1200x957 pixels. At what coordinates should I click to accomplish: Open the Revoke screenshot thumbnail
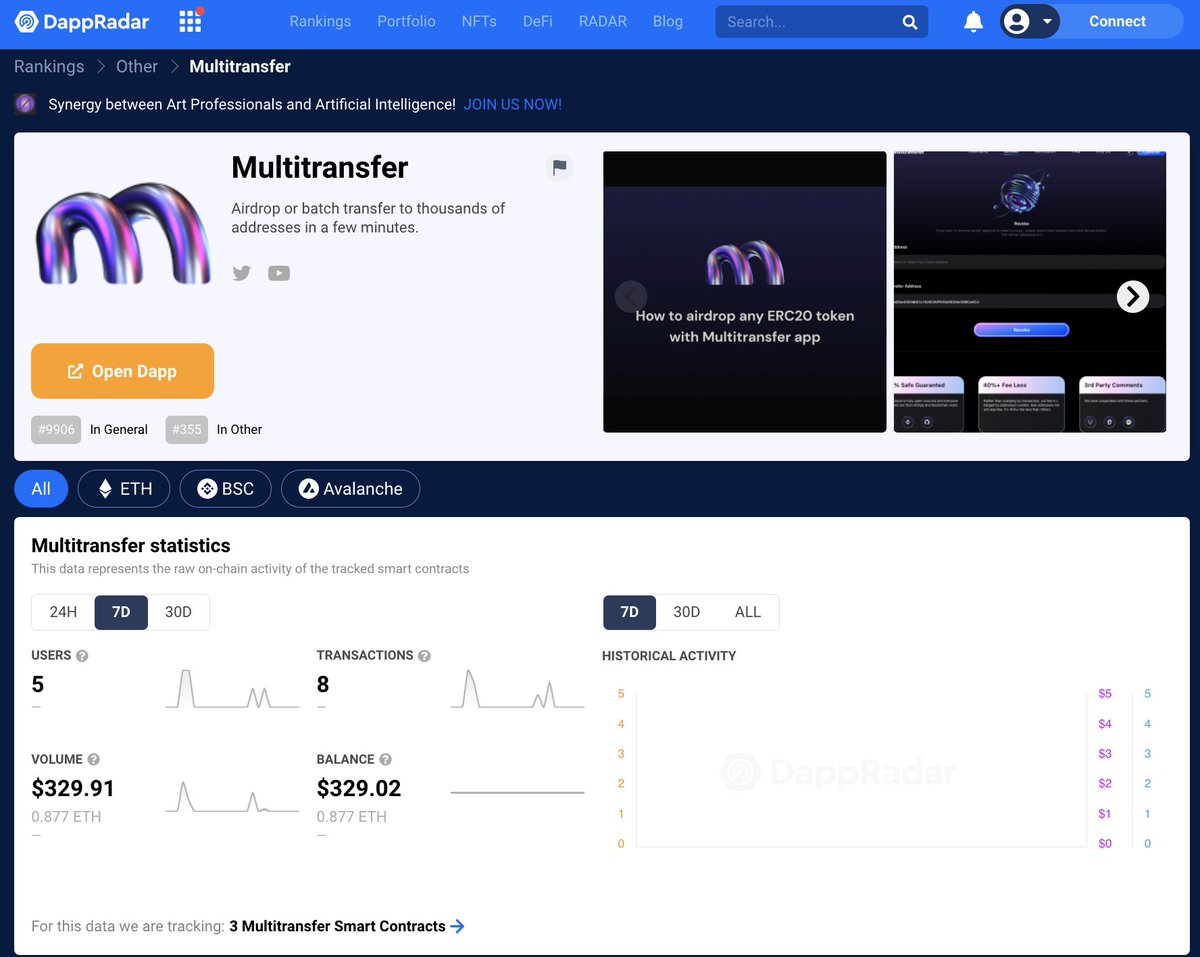tap(1030, 292)
